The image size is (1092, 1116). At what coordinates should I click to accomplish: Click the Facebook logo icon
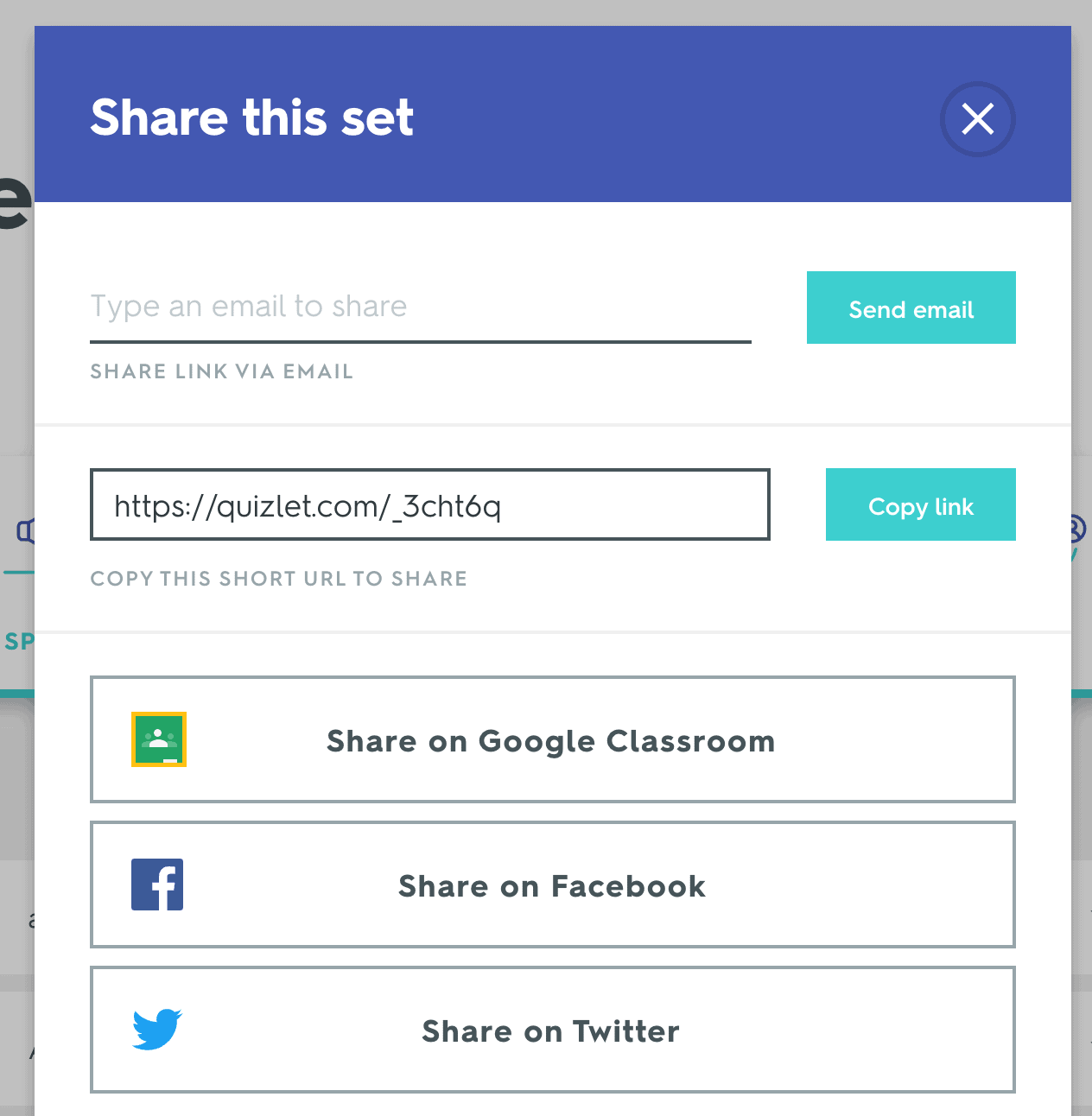(x=157, y=885)
